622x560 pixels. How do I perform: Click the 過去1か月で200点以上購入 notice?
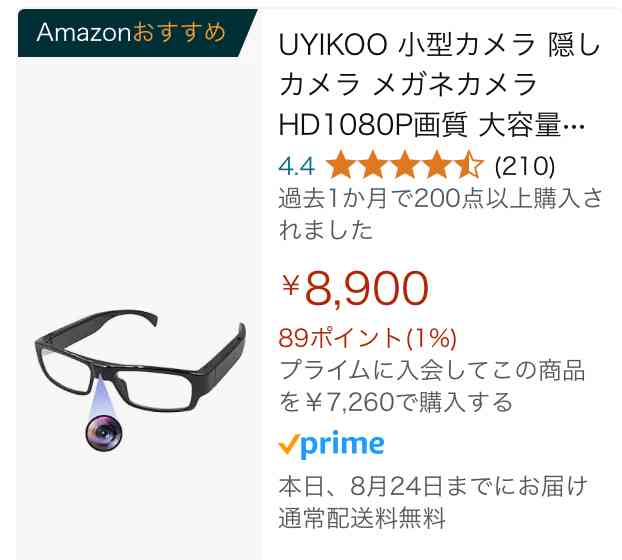tap(440, 214)
